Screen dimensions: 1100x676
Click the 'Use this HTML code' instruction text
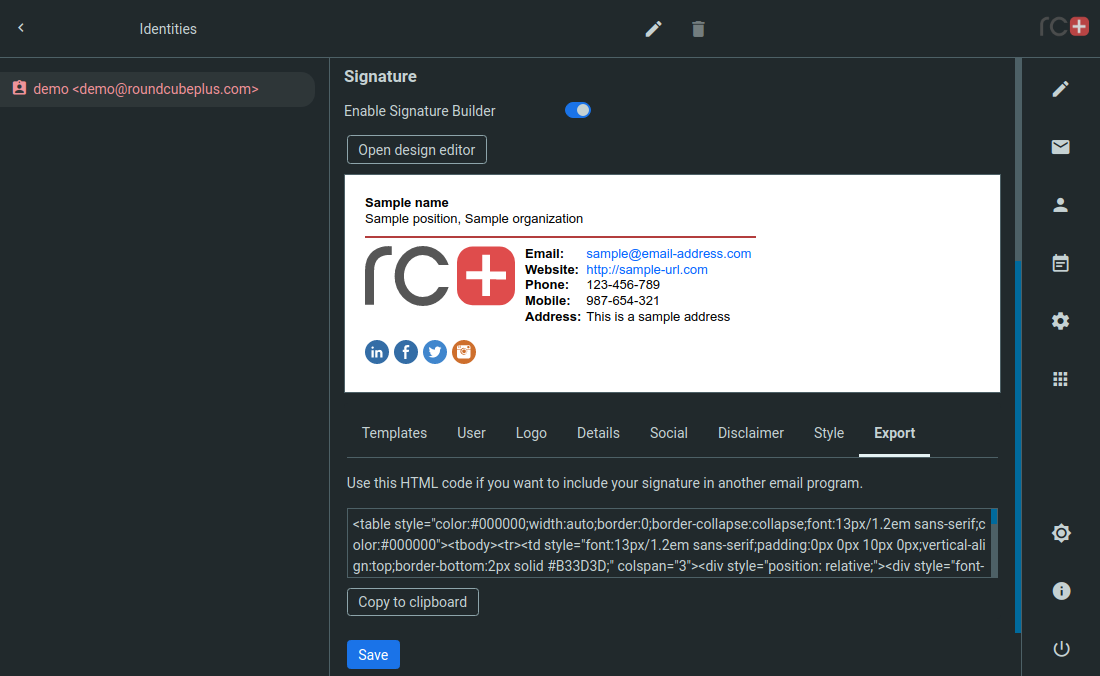tap(605, 483)
